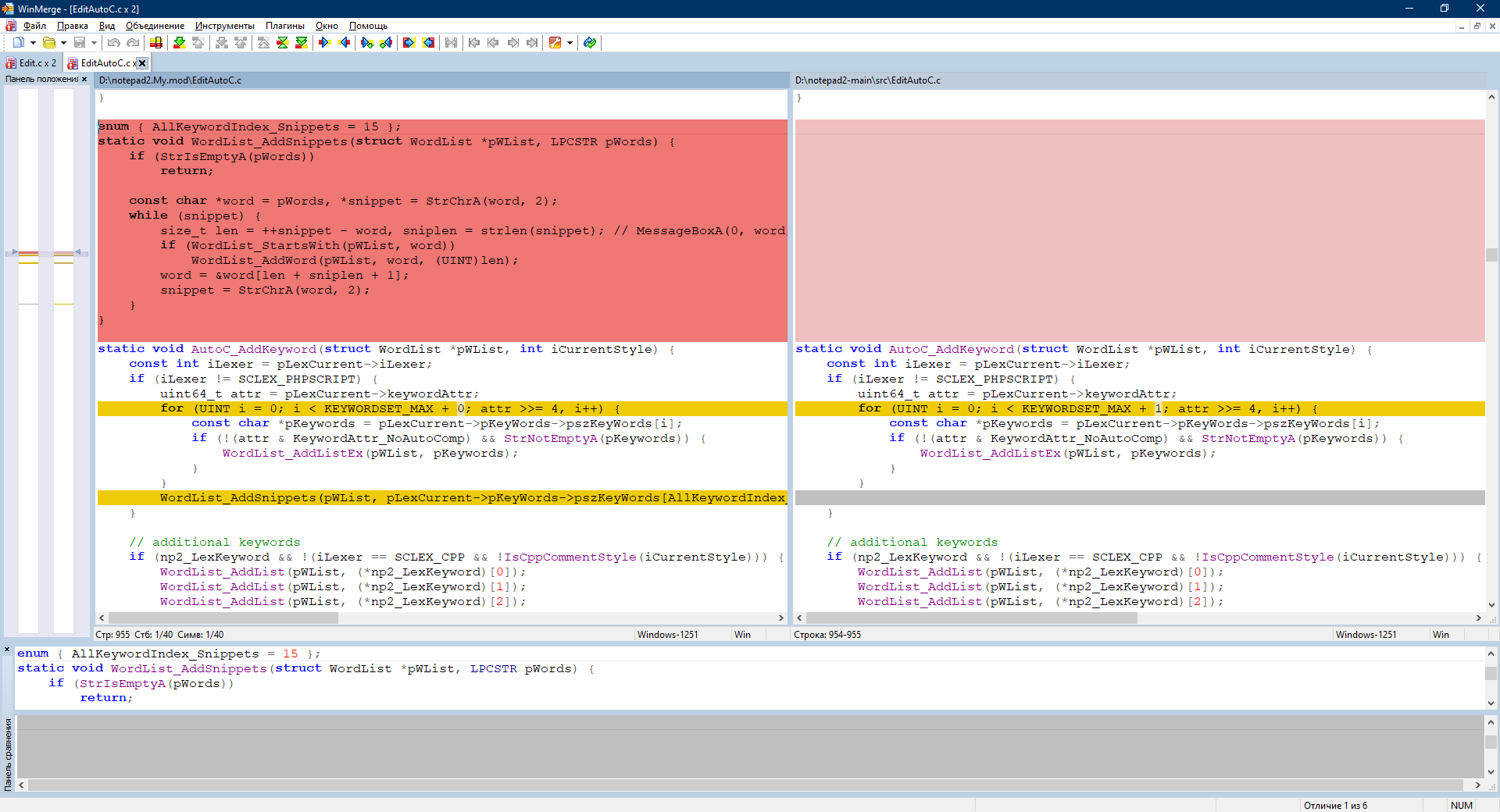Click the left pane Windows-1251 encoding status

click(x=667, y=635)
